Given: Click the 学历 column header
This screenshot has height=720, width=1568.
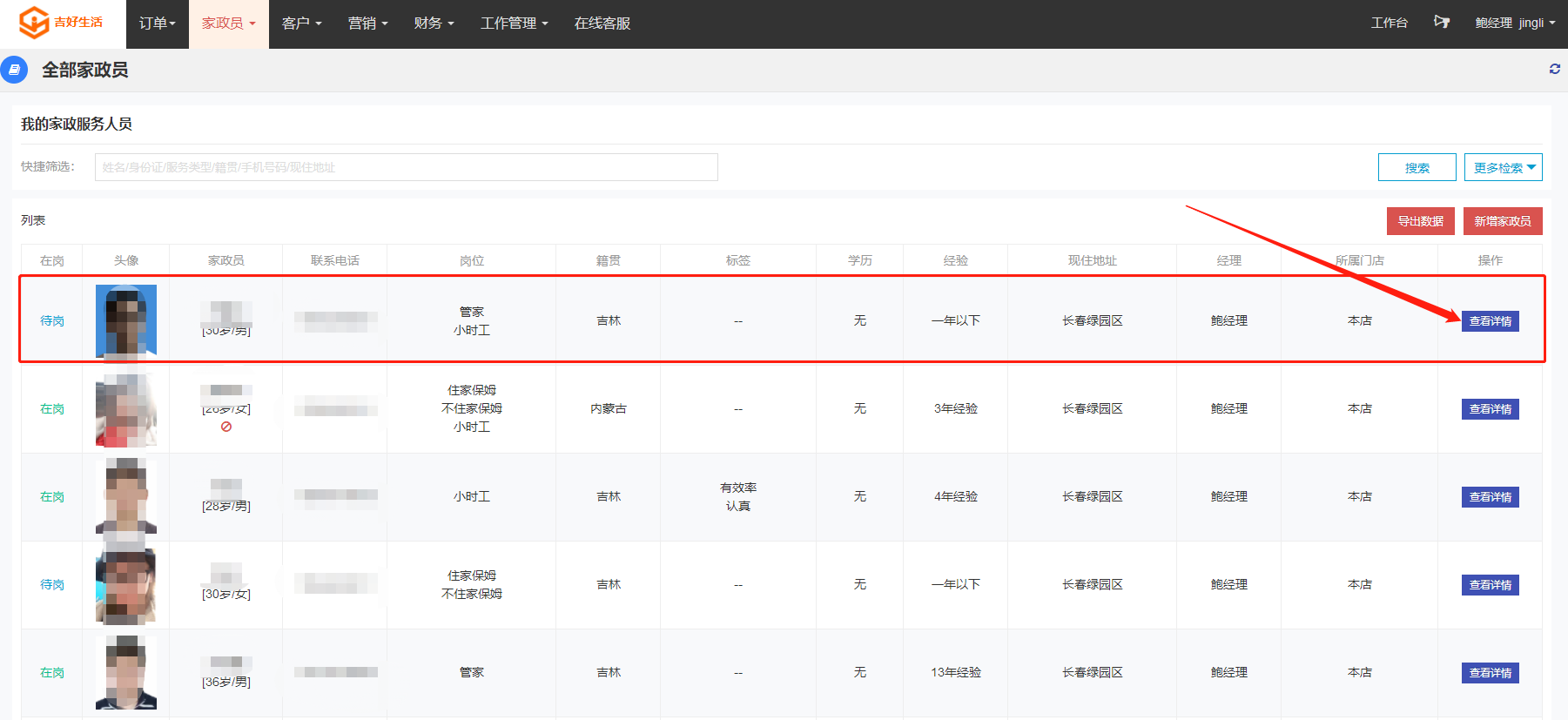Looking at the screenshot, I should click(x=860, y=260).
